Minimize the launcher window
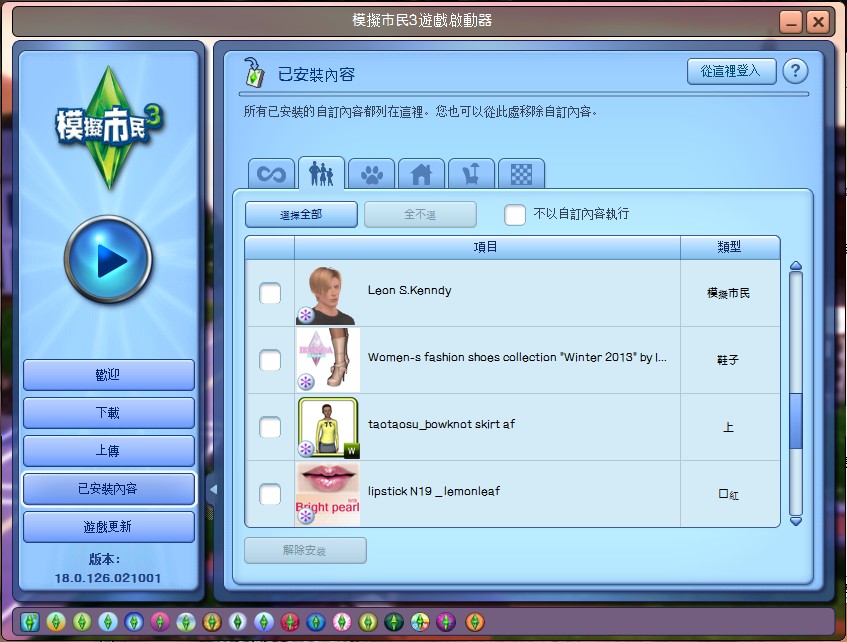Image resolution: width=847 pixels, height=642 pixels. coord(791,23)
